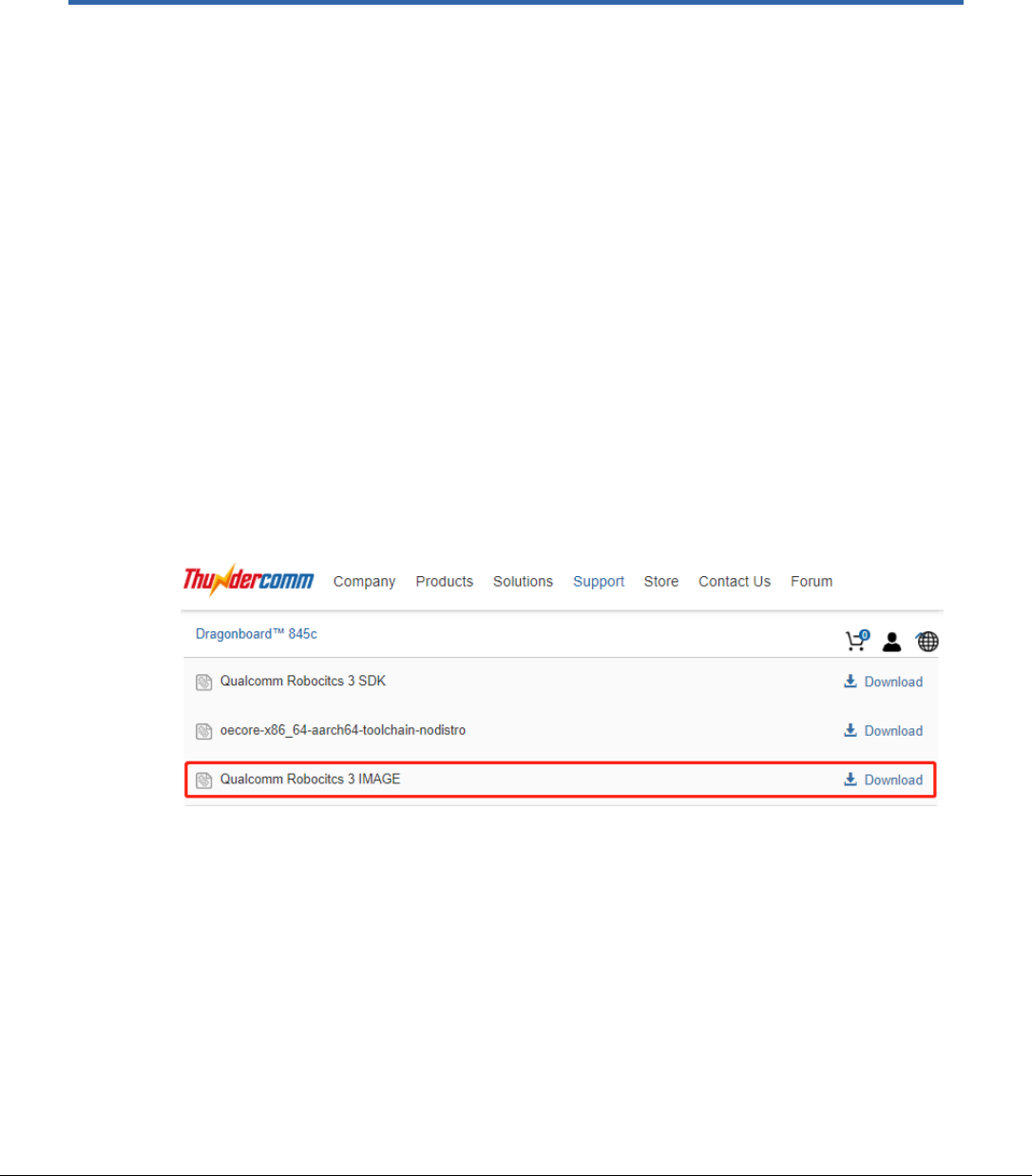Open the language globe icon
1032x1176 pixels.
(927, 642)
